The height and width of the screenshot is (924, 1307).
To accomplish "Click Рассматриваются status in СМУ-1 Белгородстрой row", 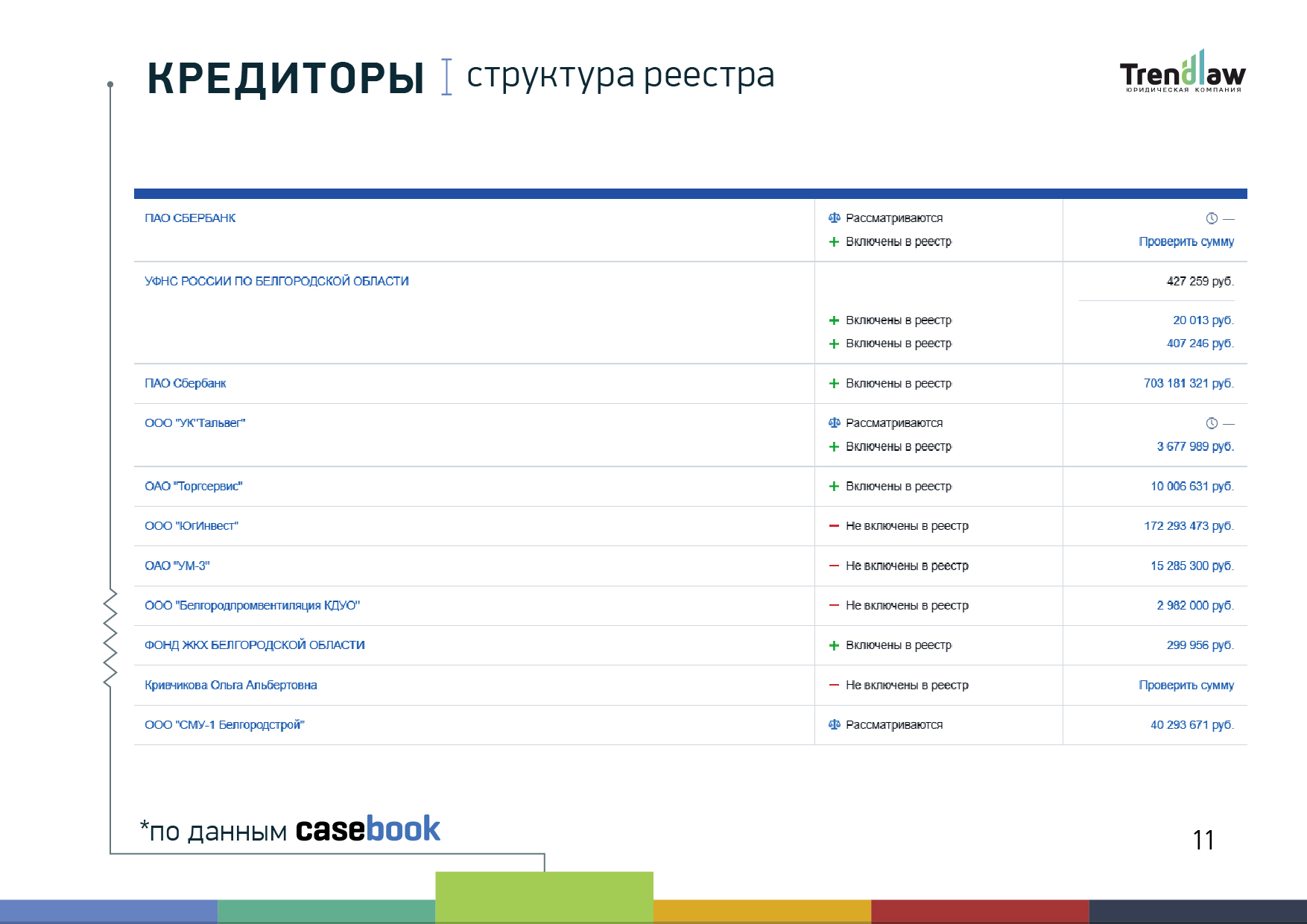I will pos(894,725).
